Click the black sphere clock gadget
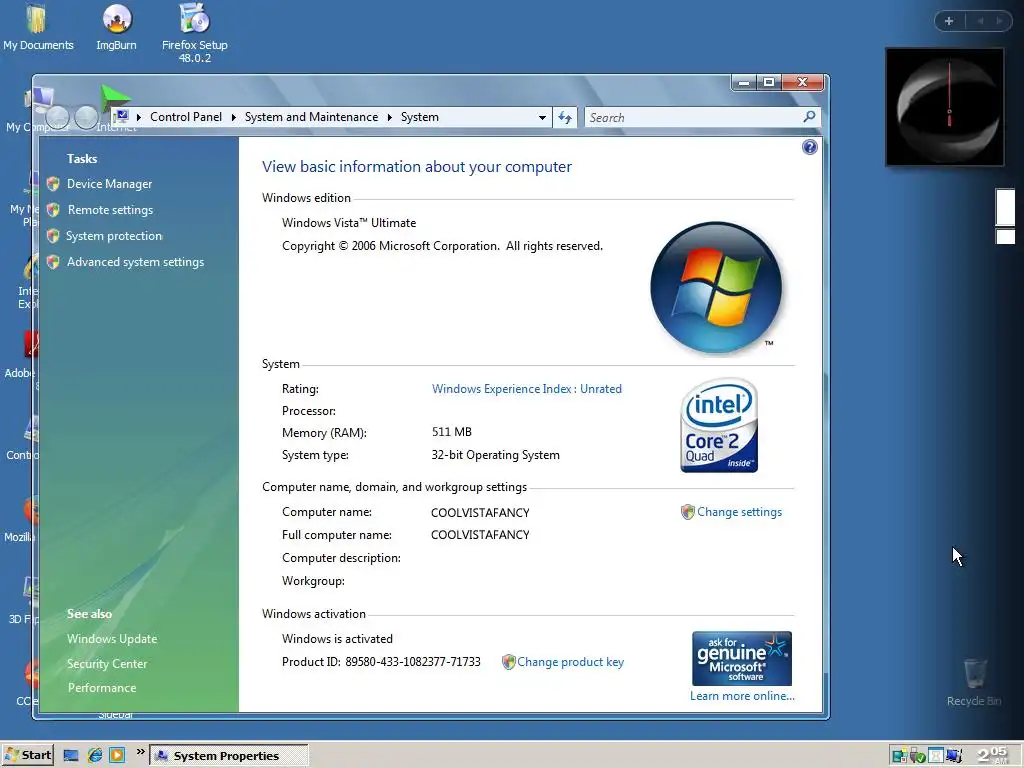Screen dimensions: 1024x768 tap(944, 106)
